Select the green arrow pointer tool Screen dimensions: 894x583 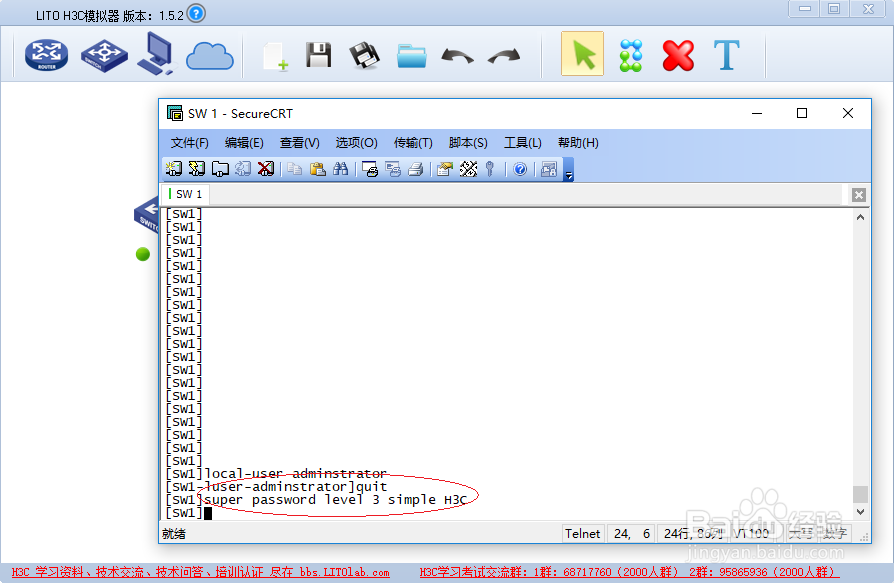click(582, 54)
